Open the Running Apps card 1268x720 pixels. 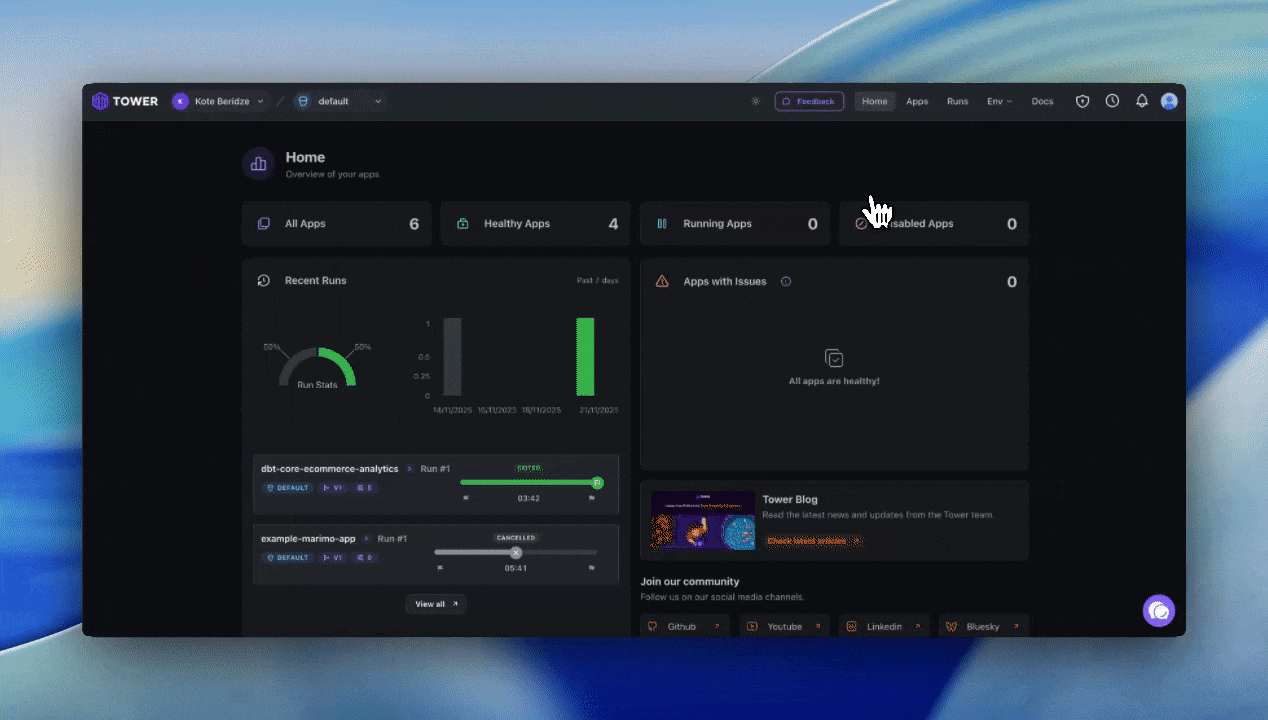coord(735,224)
